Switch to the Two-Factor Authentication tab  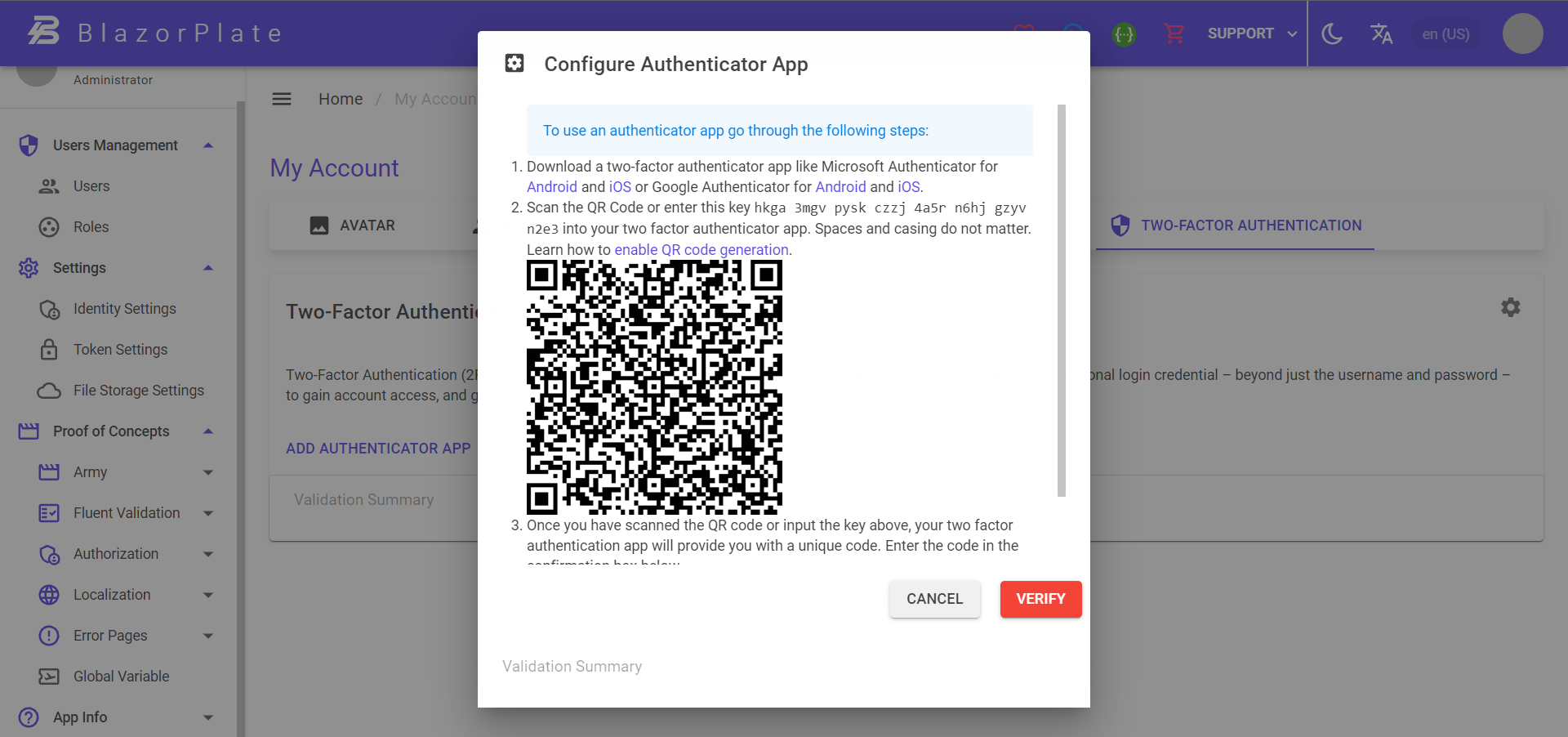[x=1235, y=226]
